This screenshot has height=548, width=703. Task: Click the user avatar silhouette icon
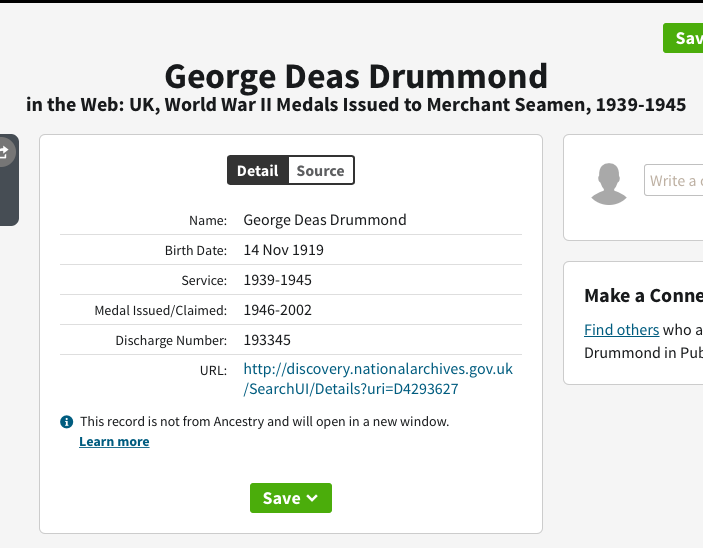coord(609,183)
